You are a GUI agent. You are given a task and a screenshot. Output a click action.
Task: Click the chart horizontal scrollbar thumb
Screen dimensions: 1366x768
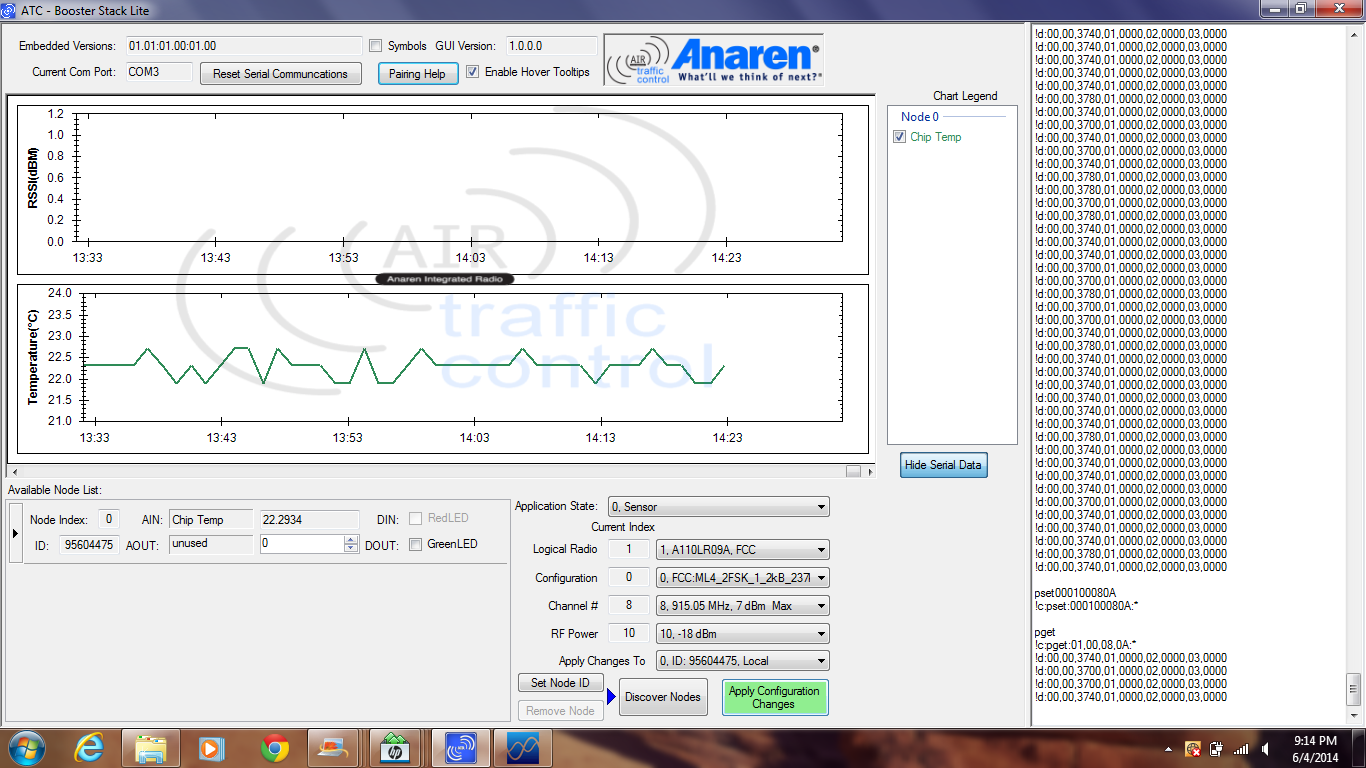(853, 471)
